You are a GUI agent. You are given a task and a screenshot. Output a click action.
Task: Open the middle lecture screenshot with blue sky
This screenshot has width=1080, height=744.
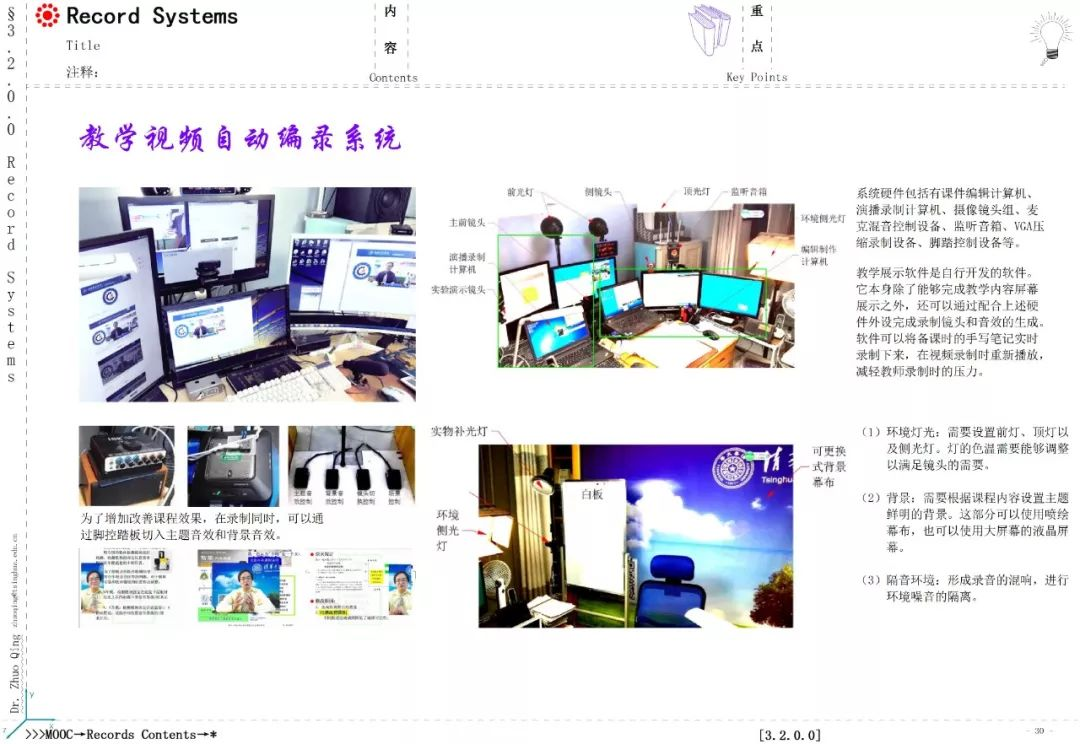248,588
